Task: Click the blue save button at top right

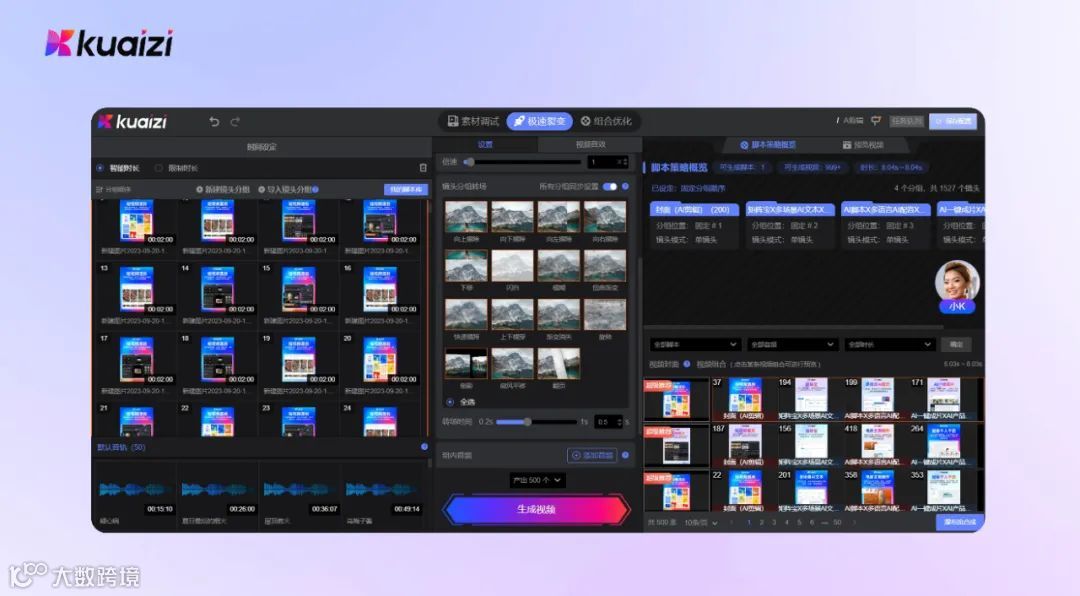Action: [x=953, y=121]
